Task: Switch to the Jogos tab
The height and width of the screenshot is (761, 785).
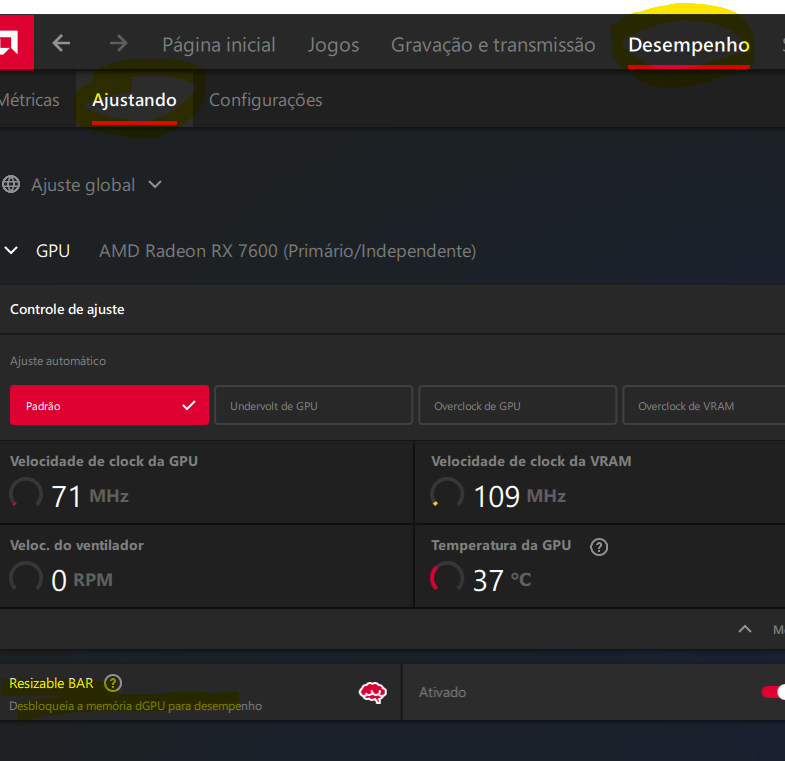Action: click(x=333, y=45)
